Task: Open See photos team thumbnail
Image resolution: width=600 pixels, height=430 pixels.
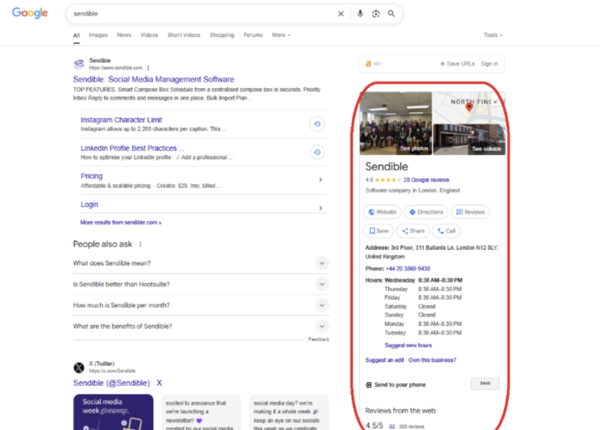Action: 396,123
